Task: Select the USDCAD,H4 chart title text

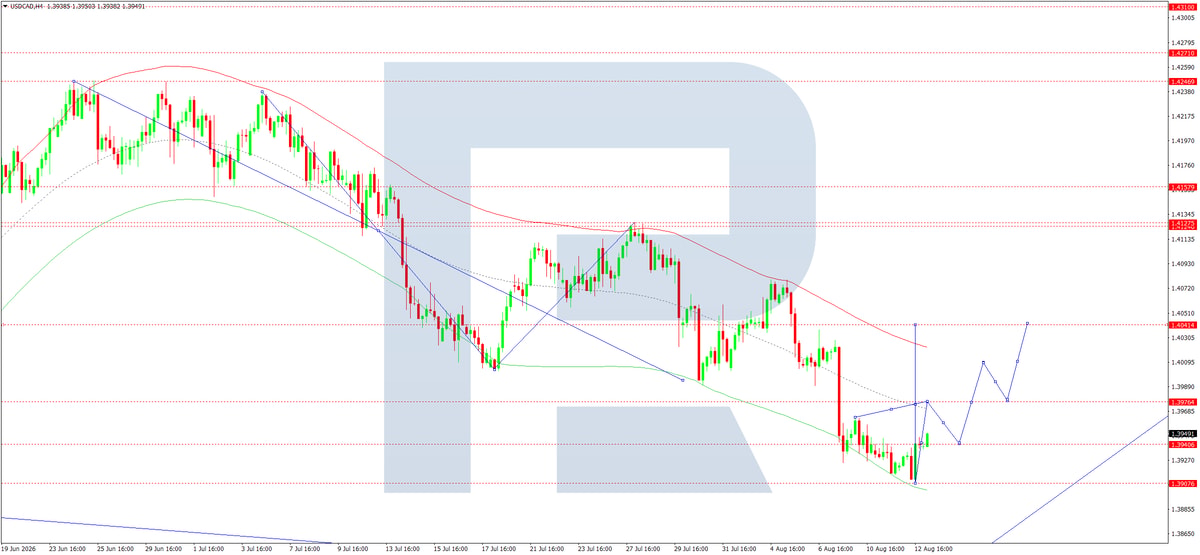Action: pyautogui.click(x=27, y=6)
